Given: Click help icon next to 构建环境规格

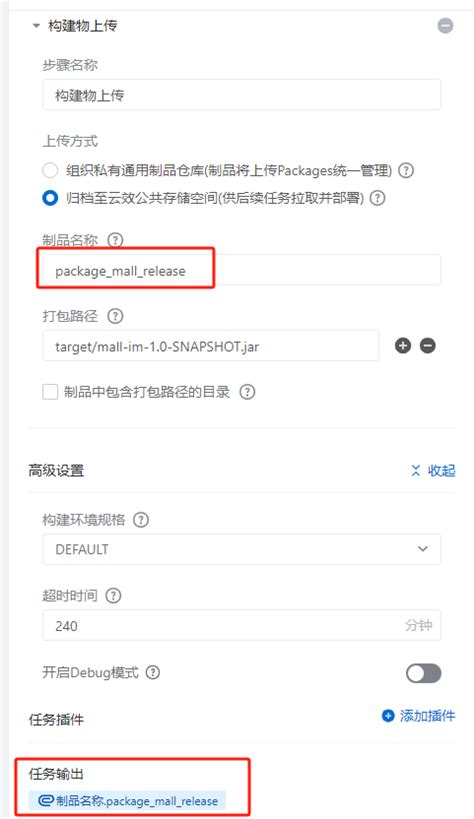Looking at the screenshot, I should (141, 520).
